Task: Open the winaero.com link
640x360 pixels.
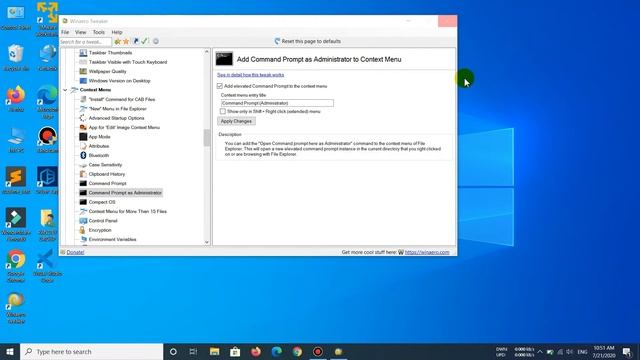Action: tap(427, 252)
